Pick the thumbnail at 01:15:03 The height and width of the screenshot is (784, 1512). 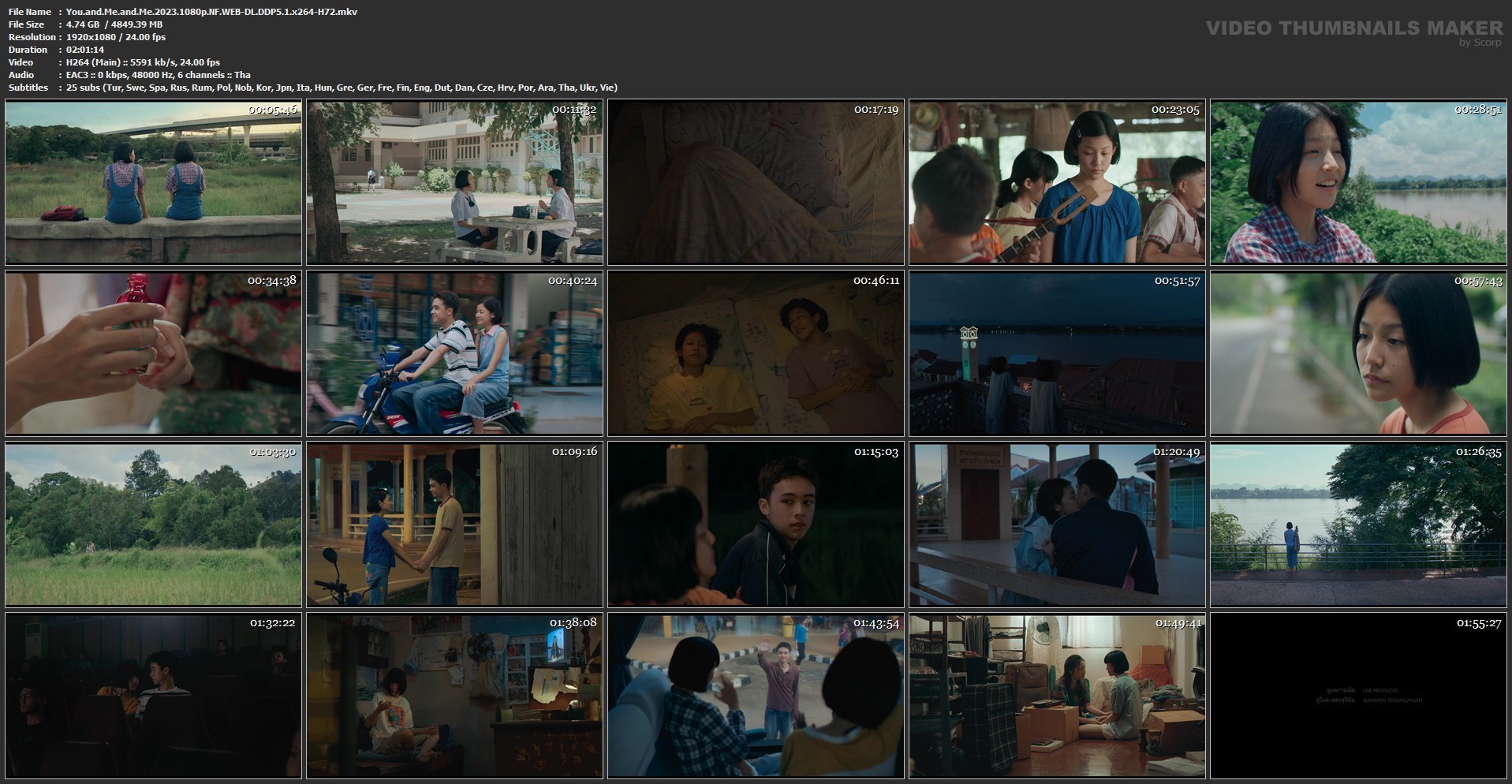click(756, 525)
